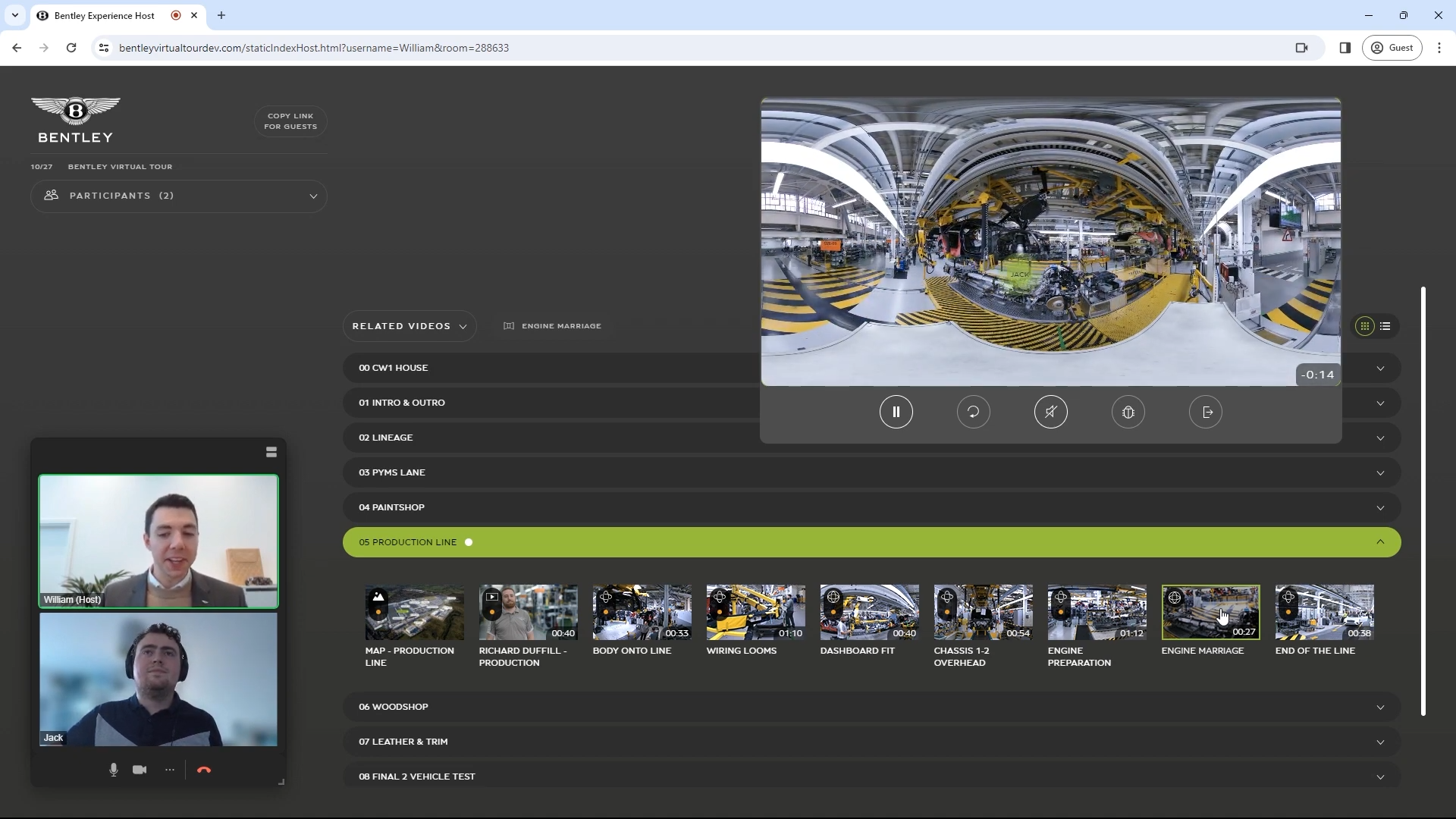The image size is (1456, 819).
Task: Click the map icon beside Engine Marriage
Action: point(509,326)
